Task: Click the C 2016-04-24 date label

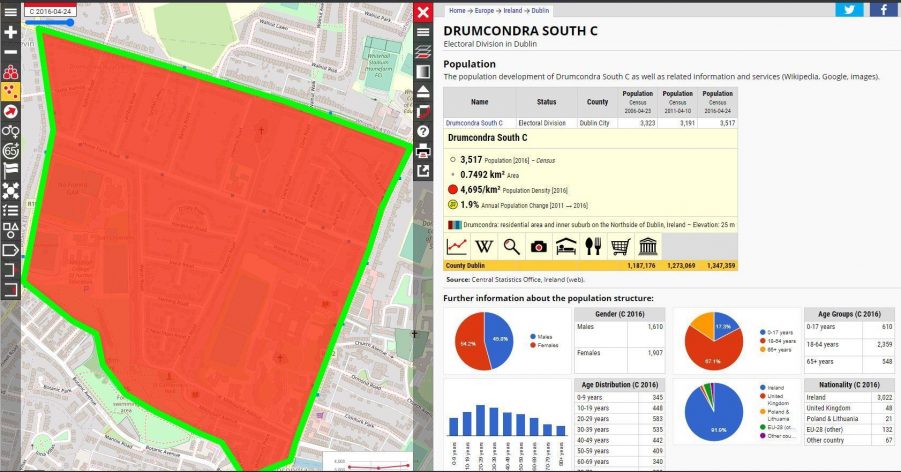Action: coord(50,11)
